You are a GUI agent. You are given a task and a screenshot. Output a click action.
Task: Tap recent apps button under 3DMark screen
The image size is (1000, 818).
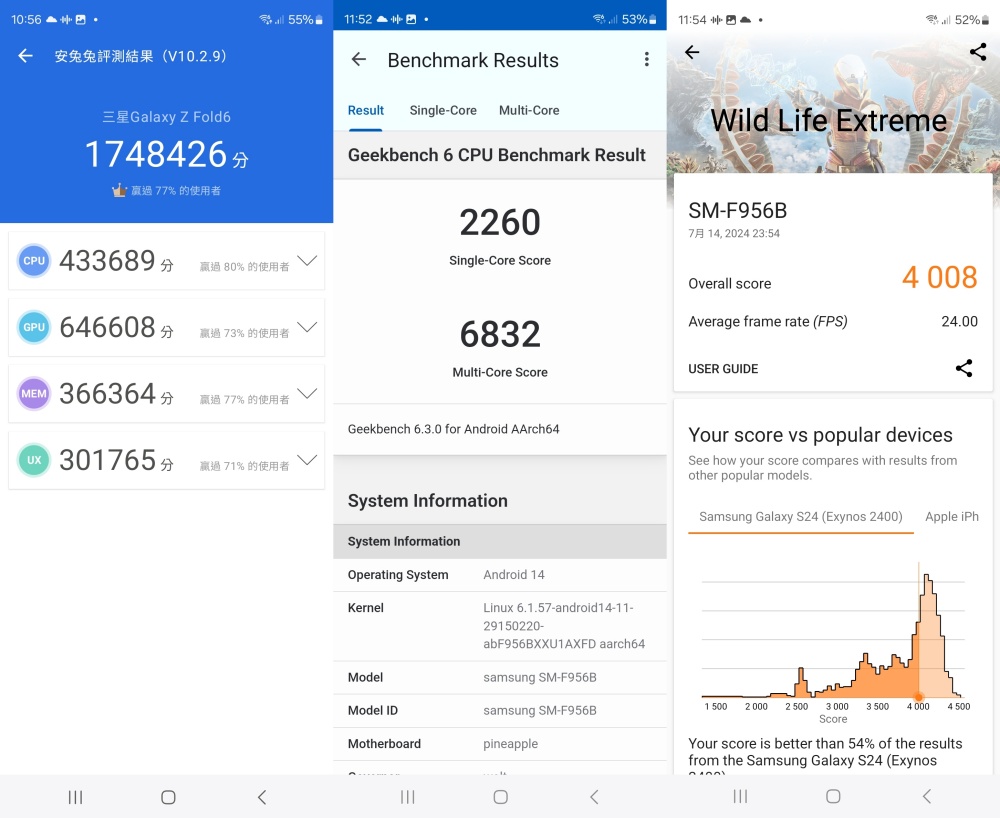click(740, 796)
